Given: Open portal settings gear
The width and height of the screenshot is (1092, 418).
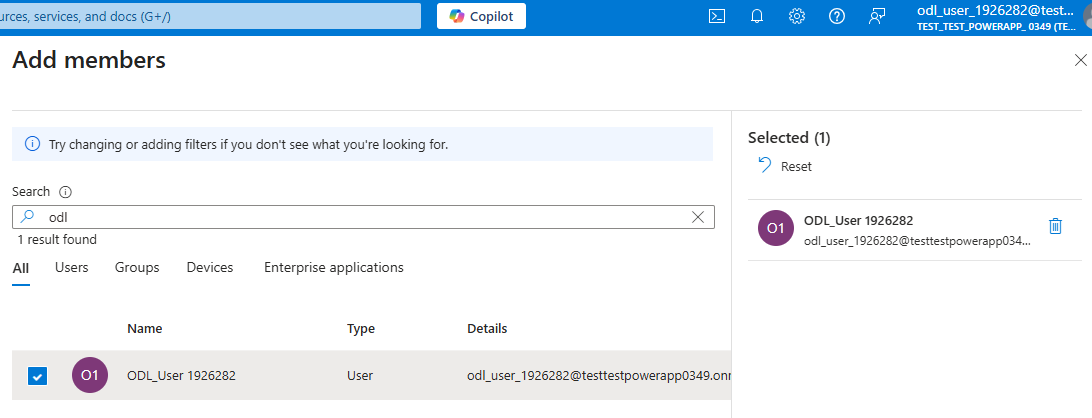Looking at the screenshot, I should pos(797,16).
